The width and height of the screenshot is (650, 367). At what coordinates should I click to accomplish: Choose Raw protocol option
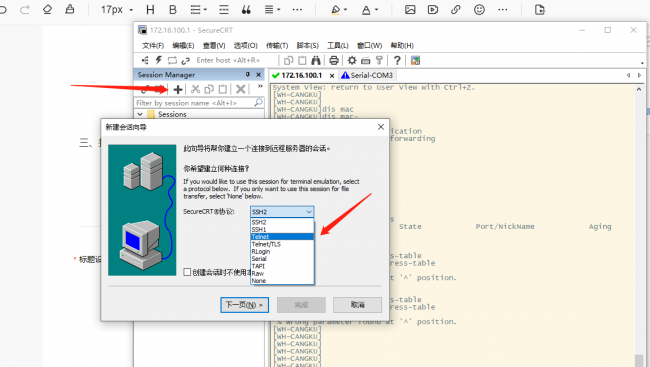click(282, 273)
